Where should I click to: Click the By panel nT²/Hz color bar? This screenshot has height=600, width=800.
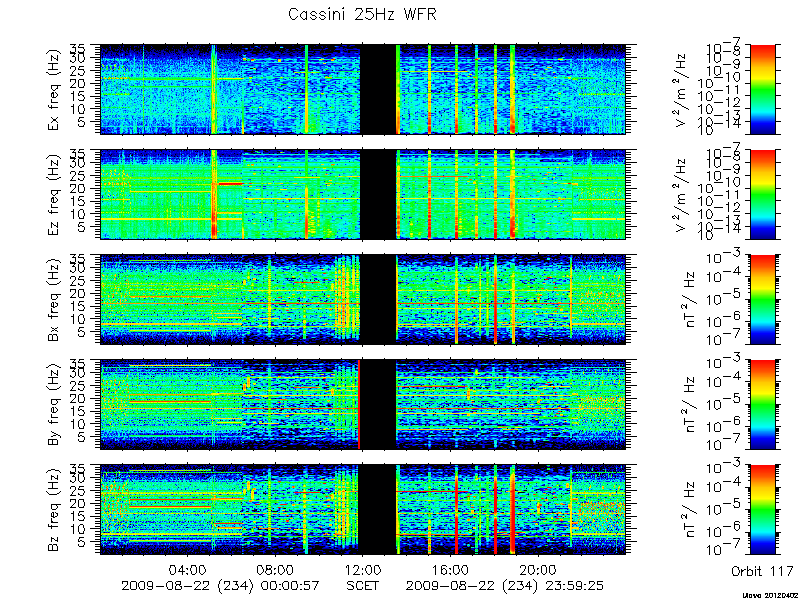pyautogui.click(x=762, y=405)
